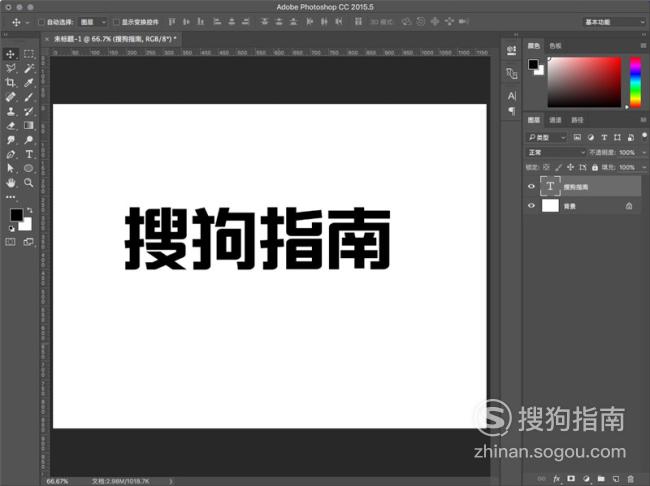
Task: Select the Path Selection tool
Action: click(10, 168)
